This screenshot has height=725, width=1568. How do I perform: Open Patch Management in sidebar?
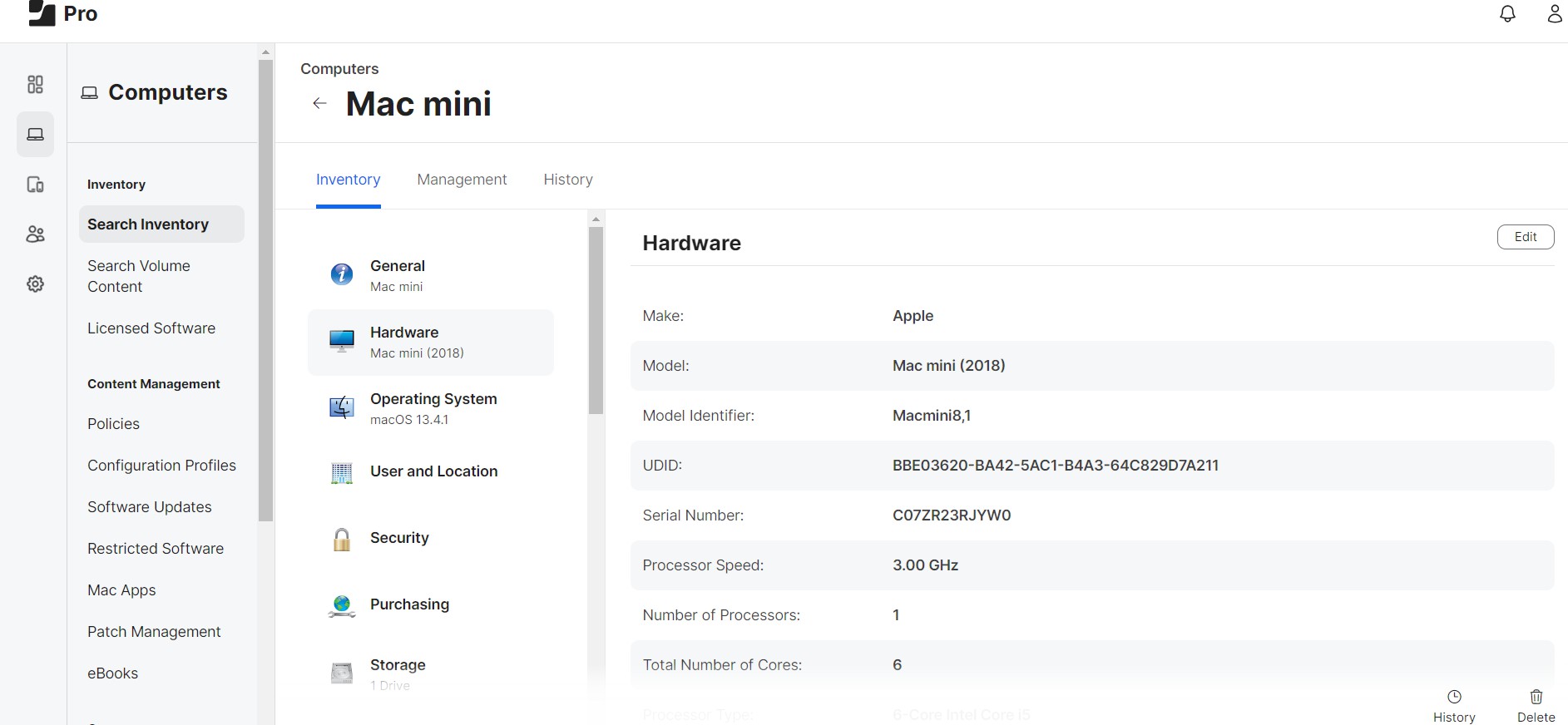tap(154, 632)
